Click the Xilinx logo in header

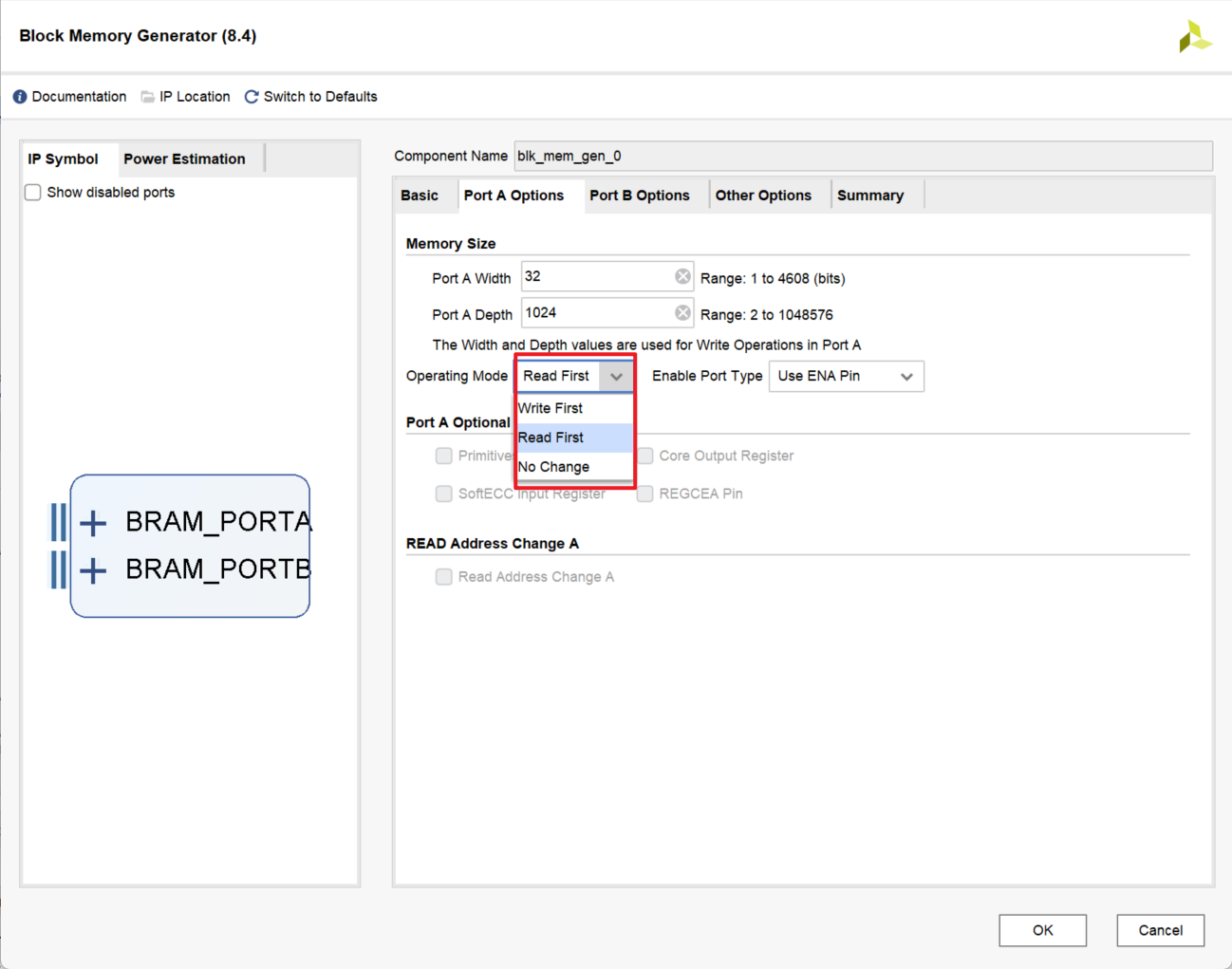(x=1194, y=37)
